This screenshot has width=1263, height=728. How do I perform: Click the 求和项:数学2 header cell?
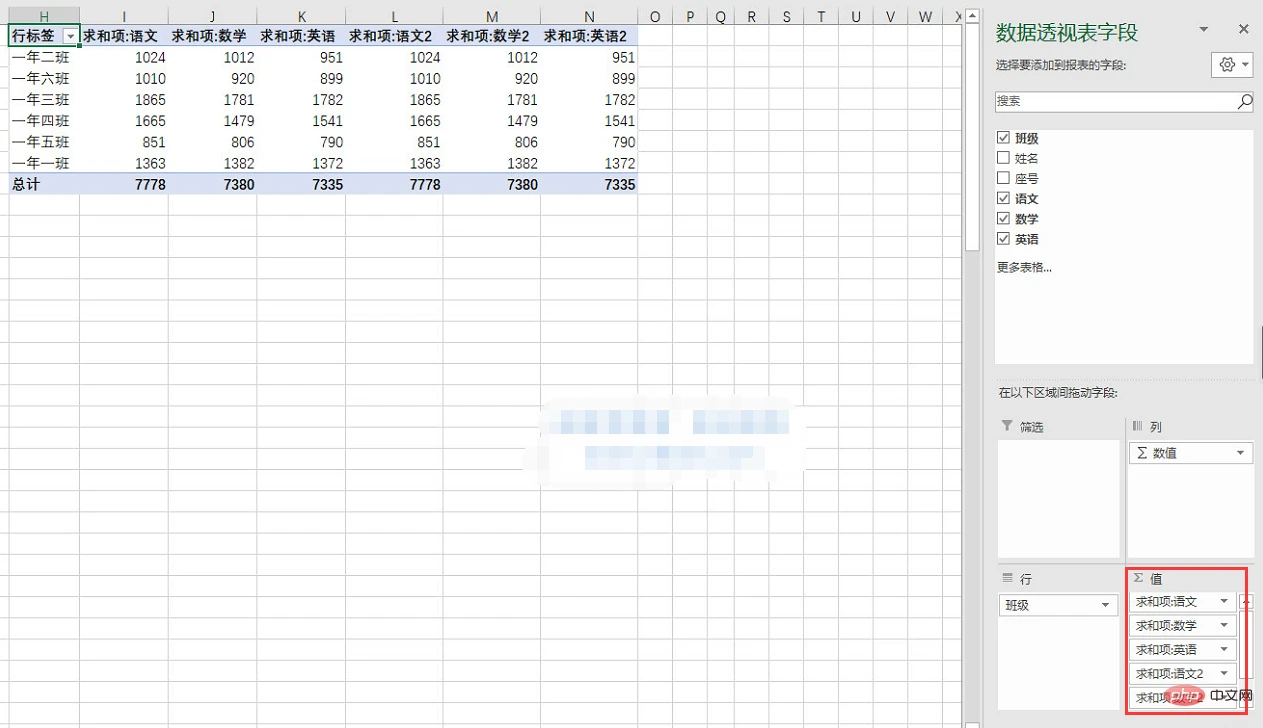[x=492, y=36]
